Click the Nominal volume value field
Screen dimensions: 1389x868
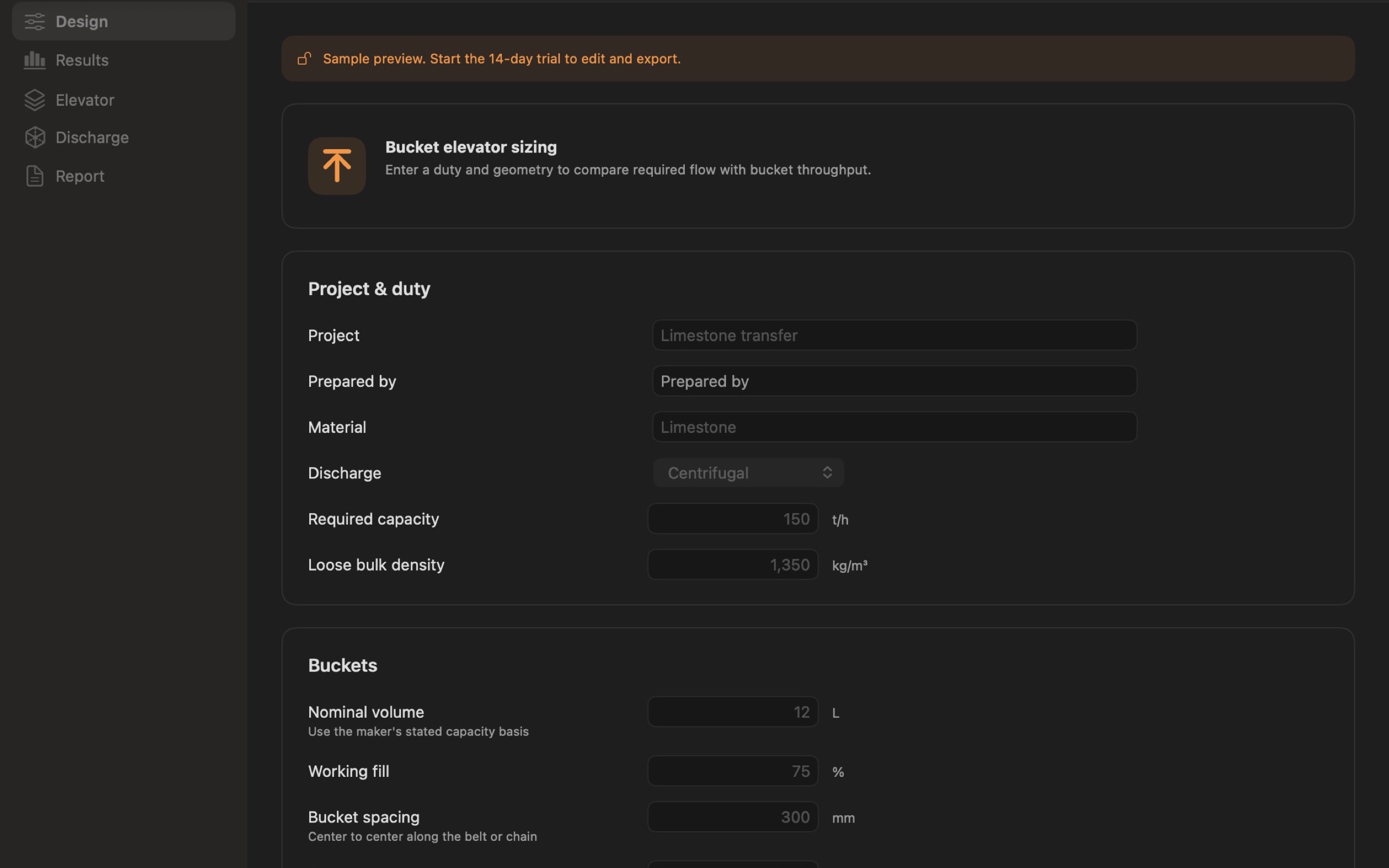733,712
